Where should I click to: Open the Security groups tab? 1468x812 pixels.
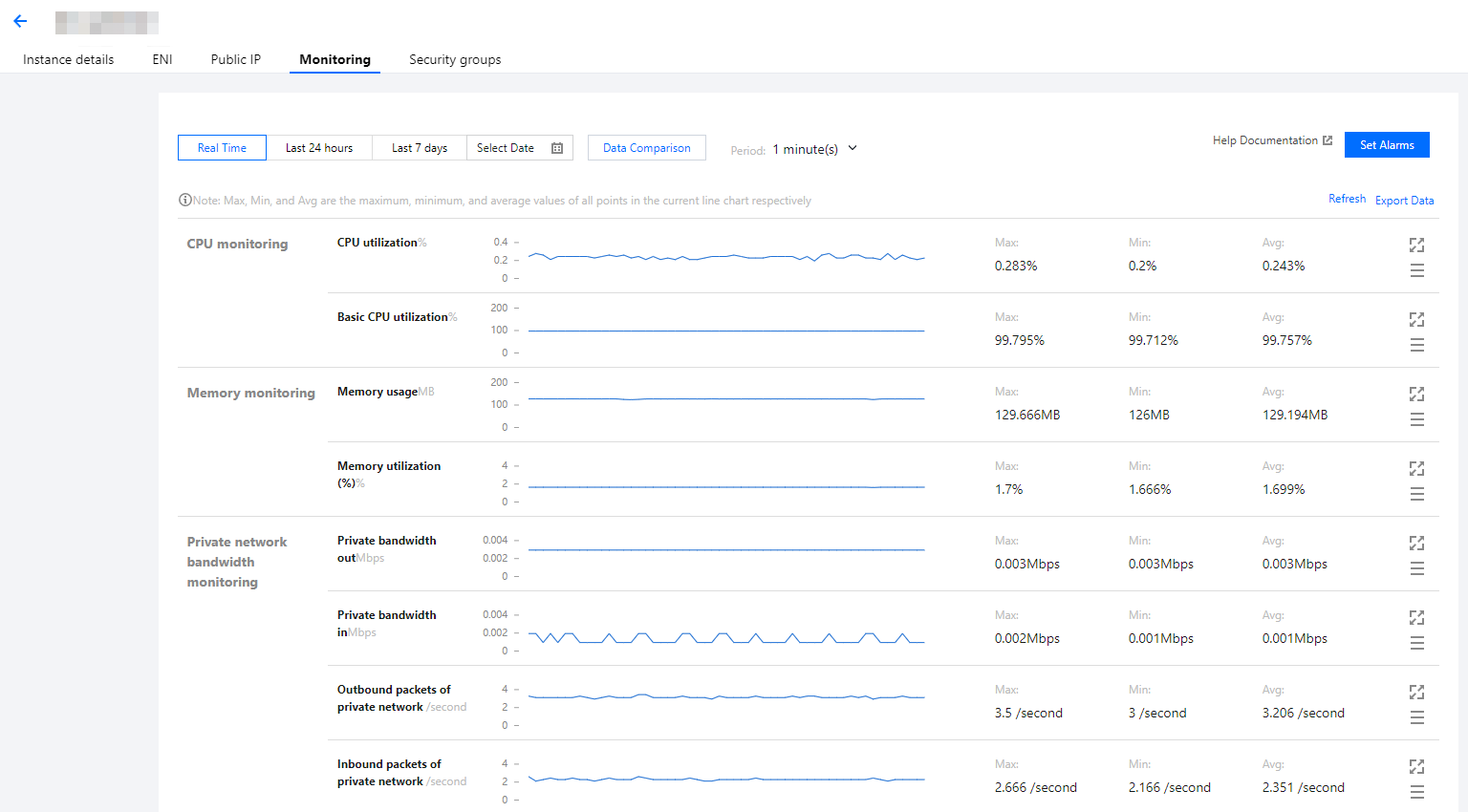pos(455,59)
